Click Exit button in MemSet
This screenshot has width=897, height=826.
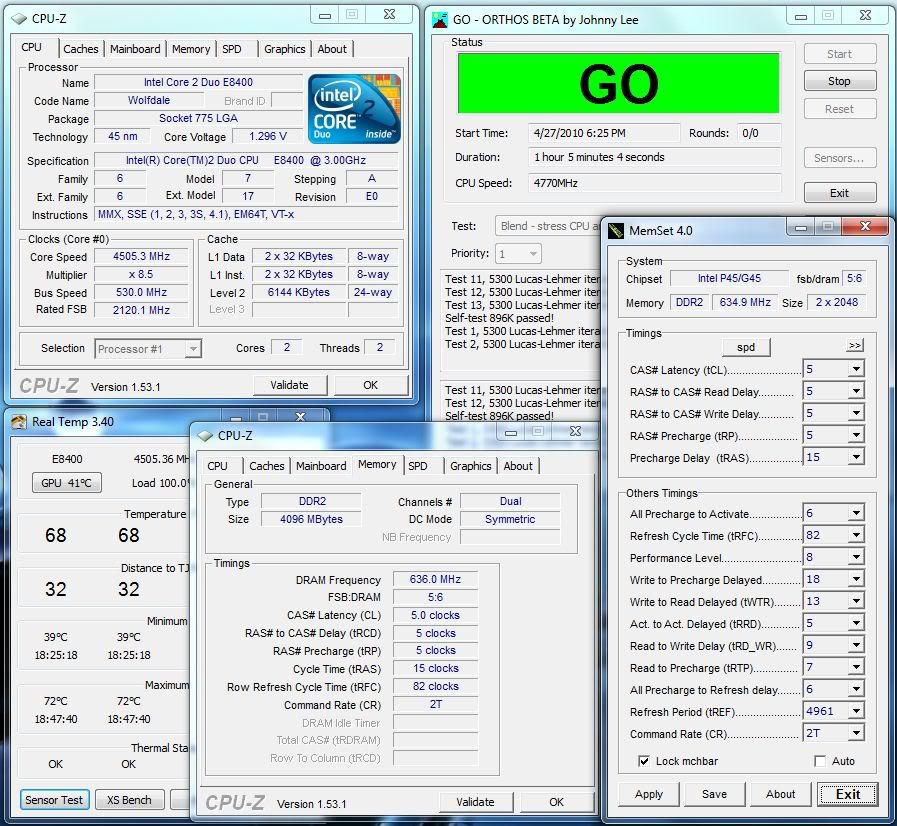point(848,795)
